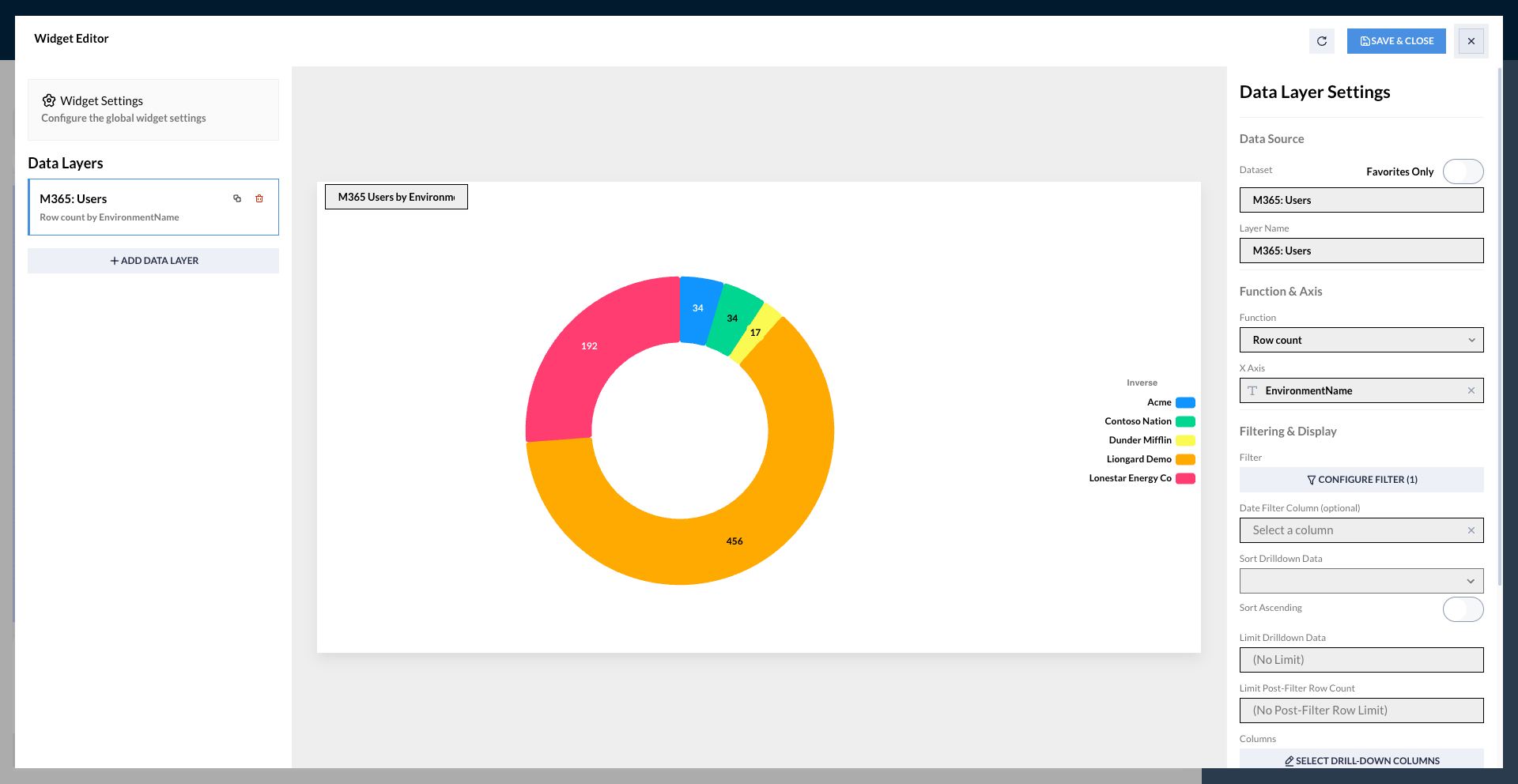Delete the M365: Users data layer
1518x784 pixels.
(x=259, y=198)
